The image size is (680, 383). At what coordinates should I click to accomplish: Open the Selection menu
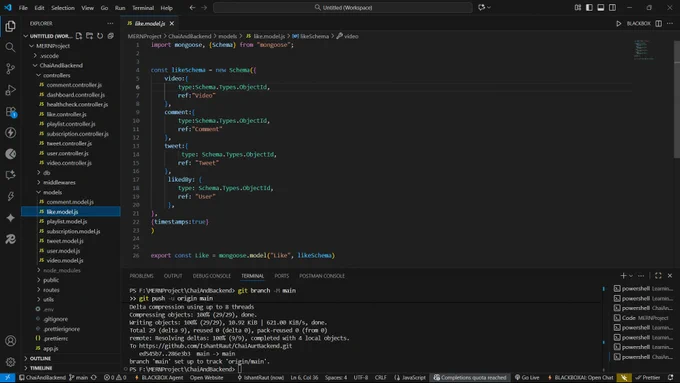63,8
